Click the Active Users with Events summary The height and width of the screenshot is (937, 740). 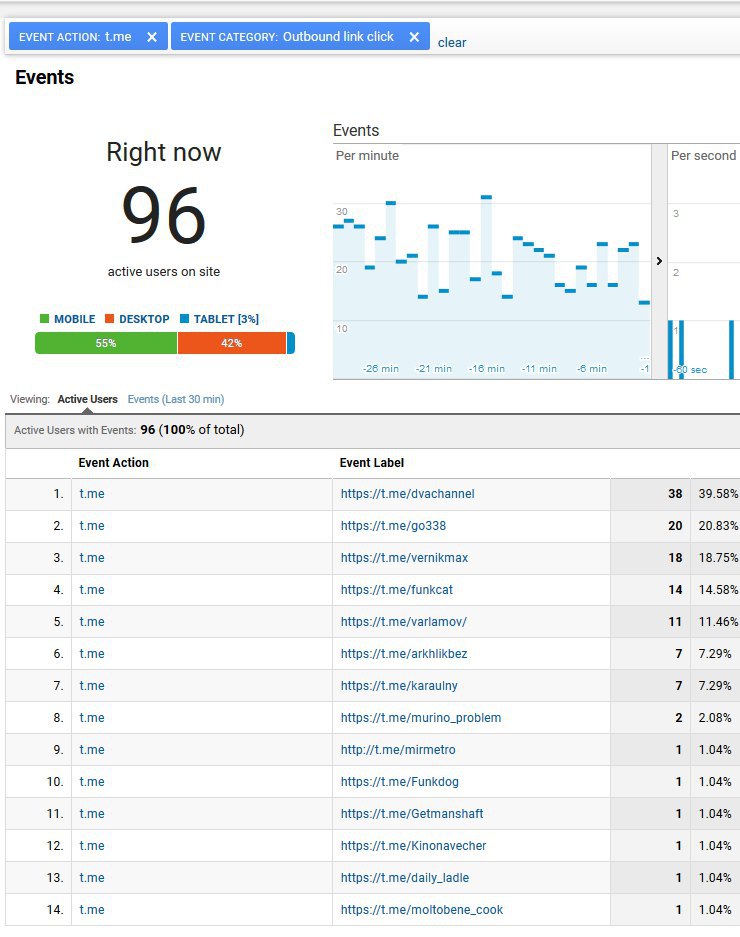[x=129, y=430]
